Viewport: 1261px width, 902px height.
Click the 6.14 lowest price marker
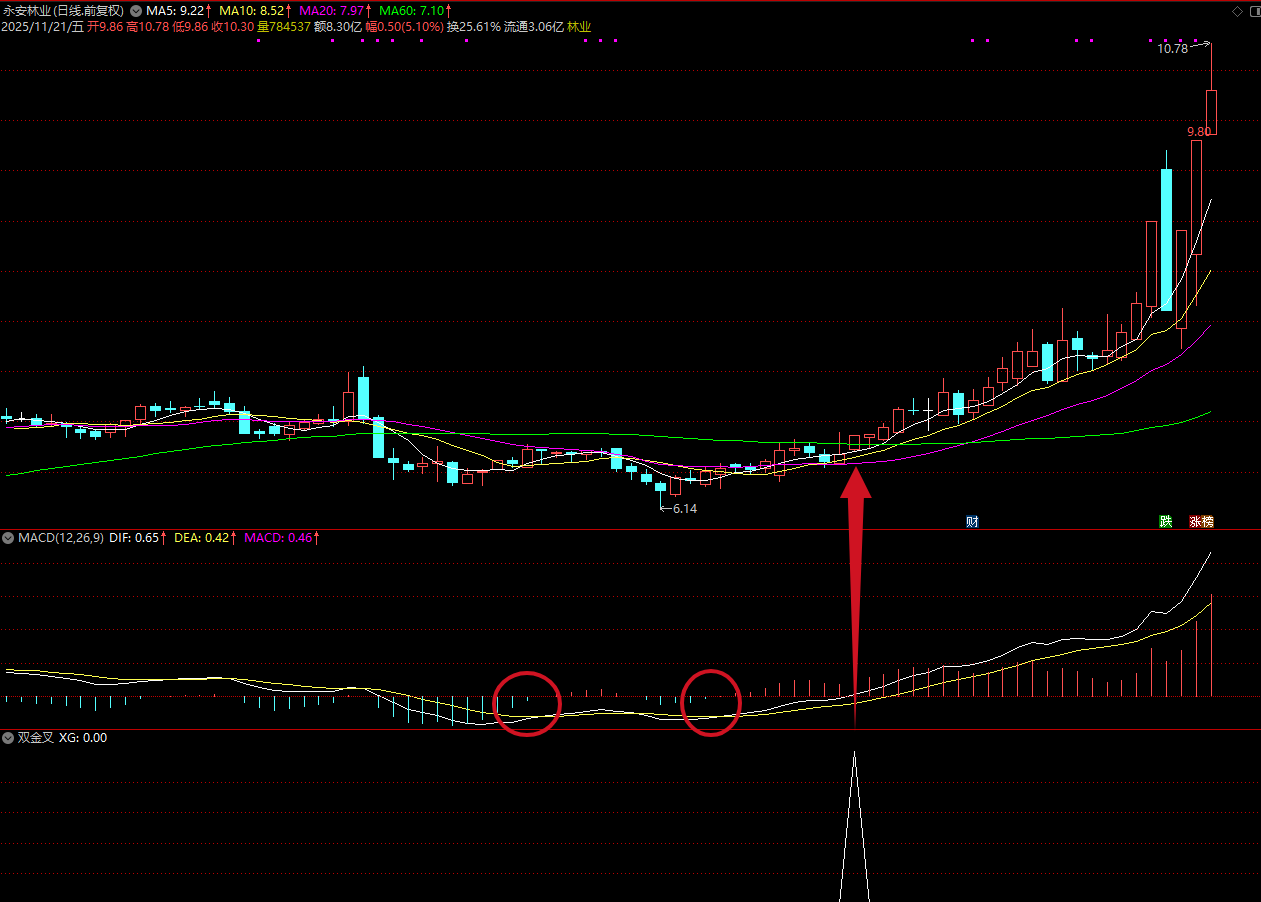click(x=684, y=509)
